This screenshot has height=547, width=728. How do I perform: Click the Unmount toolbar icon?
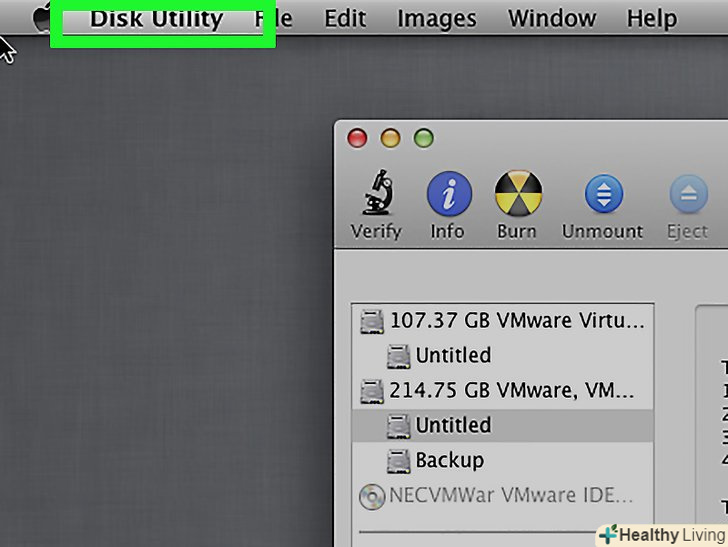click(604, 194)
